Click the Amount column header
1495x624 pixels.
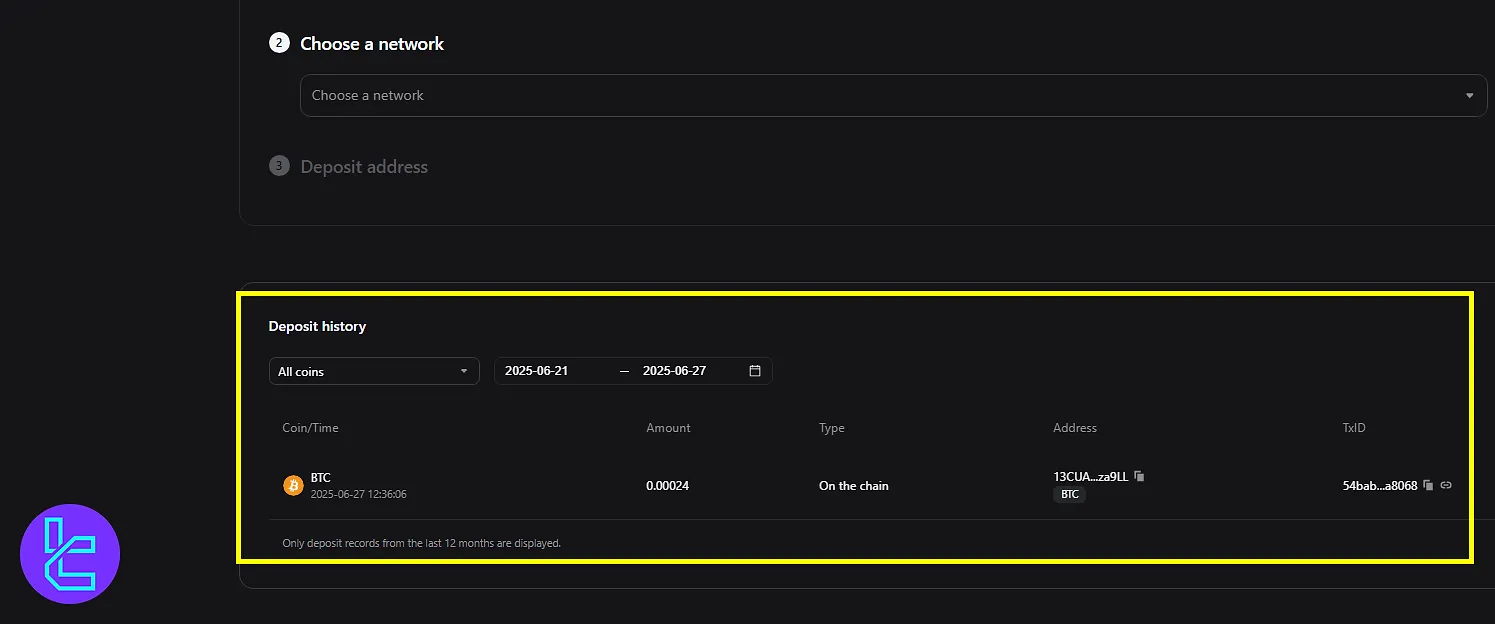click(668, 428)
